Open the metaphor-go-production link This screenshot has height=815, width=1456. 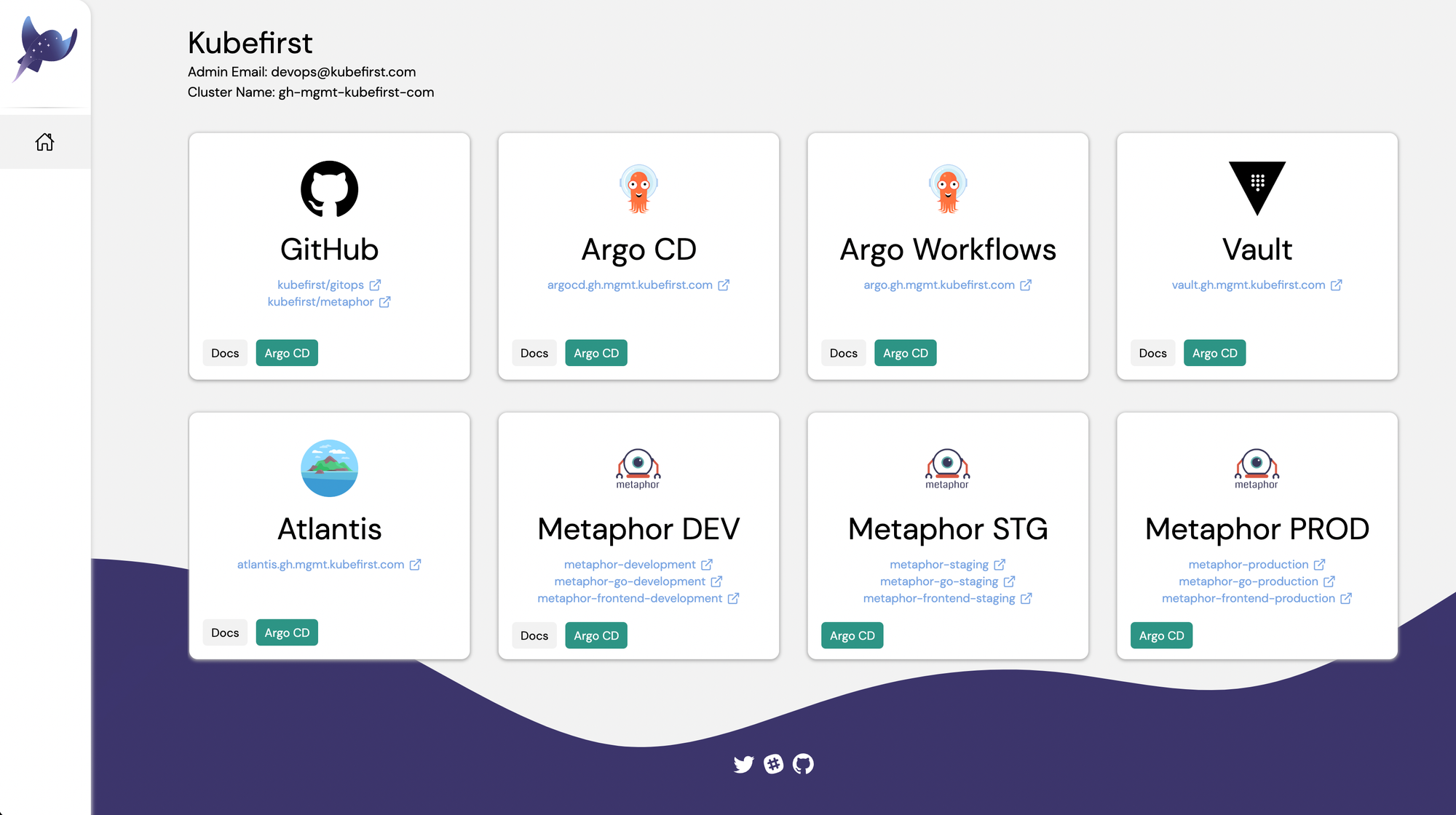point(1249,581)
